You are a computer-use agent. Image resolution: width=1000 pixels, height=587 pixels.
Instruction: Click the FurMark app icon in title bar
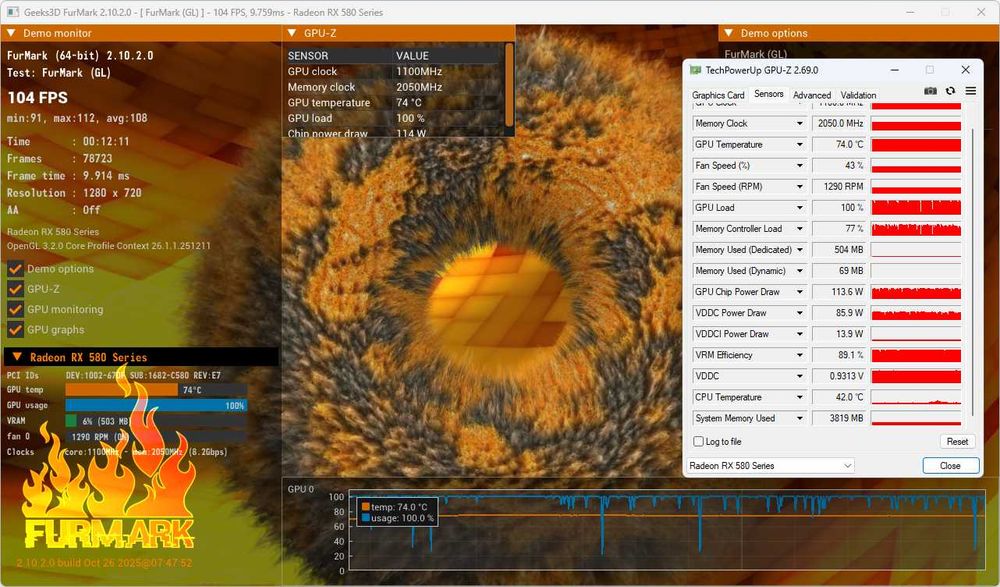pyautogui.click(x=13, y=12)
